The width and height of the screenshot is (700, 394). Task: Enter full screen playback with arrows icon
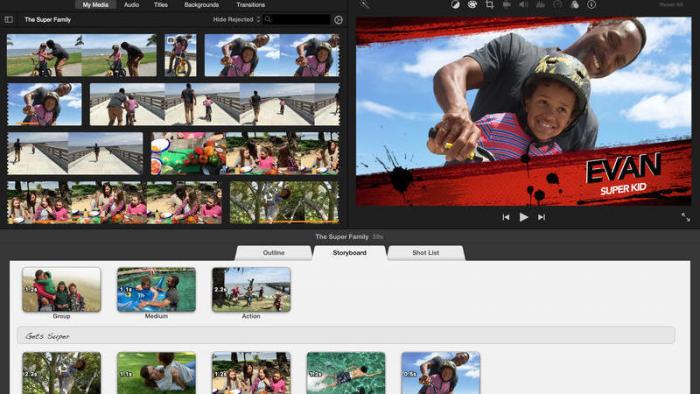(x=686, y=217)
